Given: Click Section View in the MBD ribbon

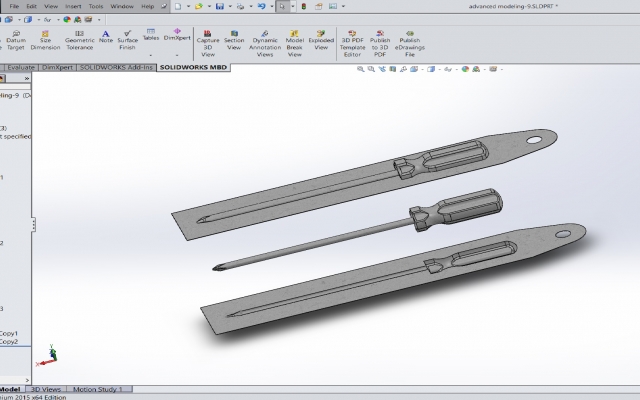Looking at the screenshot, I should pos(234,40).
